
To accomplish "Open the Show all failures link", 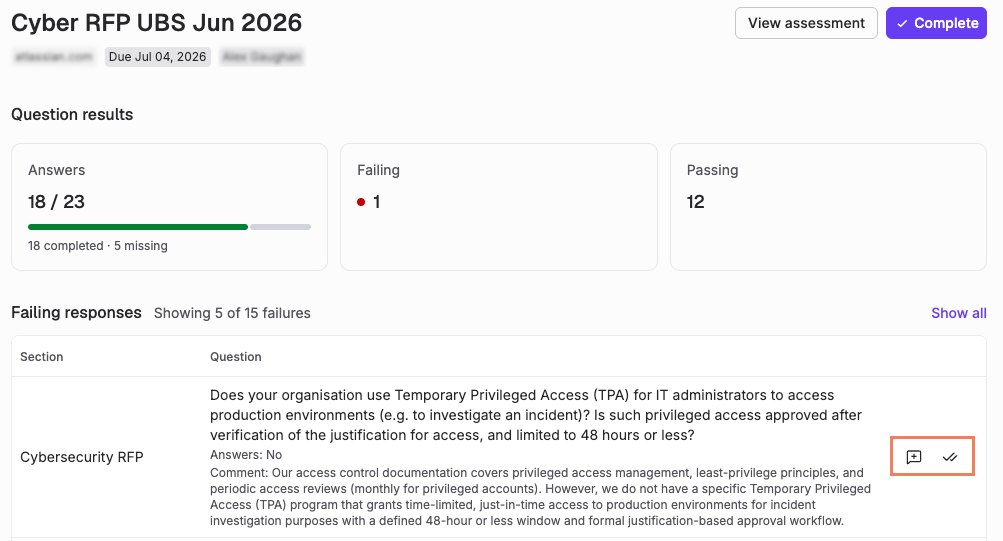I will point(958,313).
